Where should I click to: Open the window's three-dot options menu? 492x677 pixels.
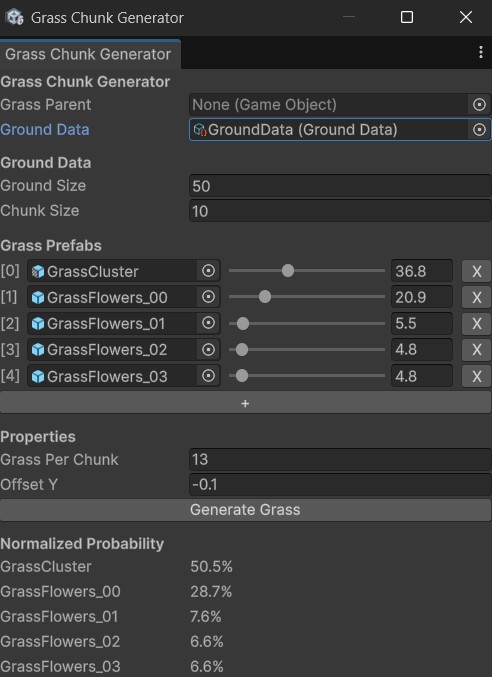tap(481, 52)
